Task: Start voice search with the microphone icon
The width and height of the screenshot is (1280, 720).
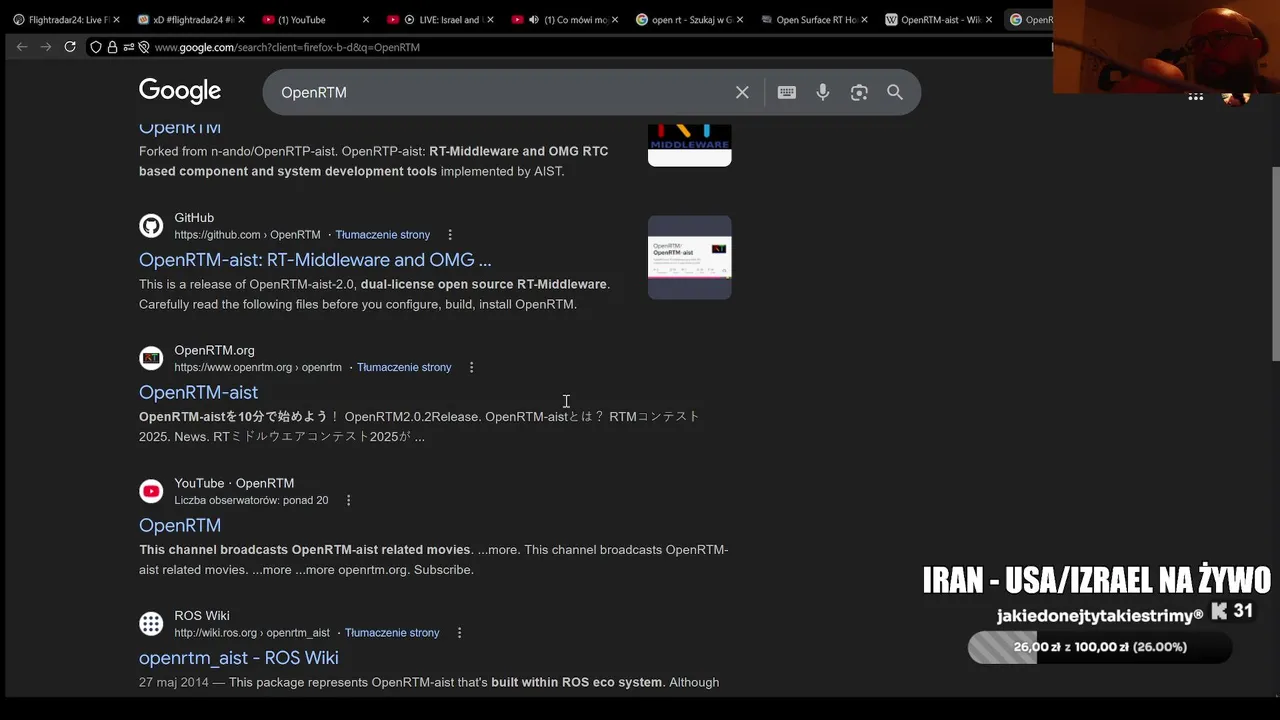Action: point(823,92)
